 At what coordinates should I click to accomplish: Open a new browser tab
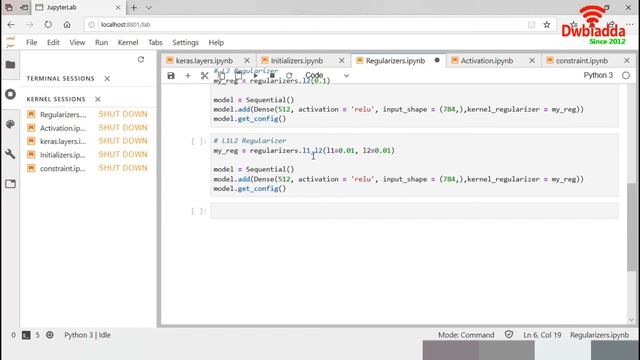coord(133,7)
